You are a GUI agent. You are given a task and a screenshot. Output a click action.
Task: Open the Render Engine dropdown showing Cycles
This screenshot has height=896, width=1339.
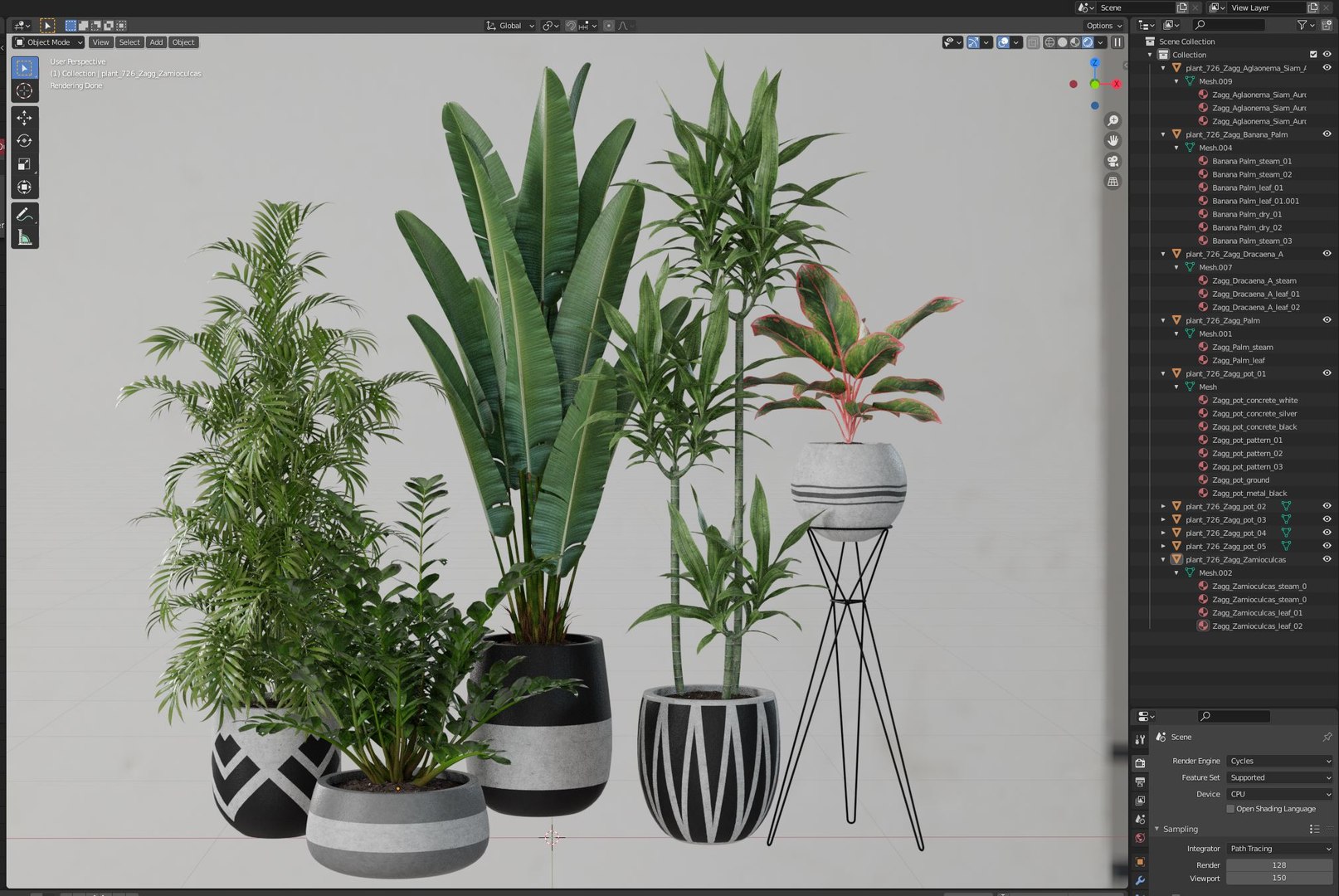click(1279, 761)
